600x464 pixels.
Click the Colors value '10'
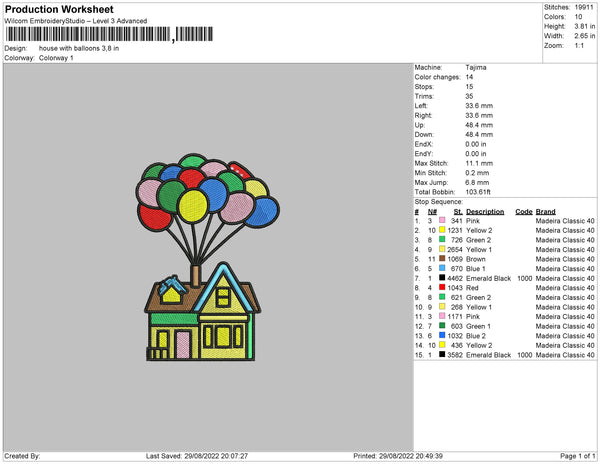(x=578, y=17)
